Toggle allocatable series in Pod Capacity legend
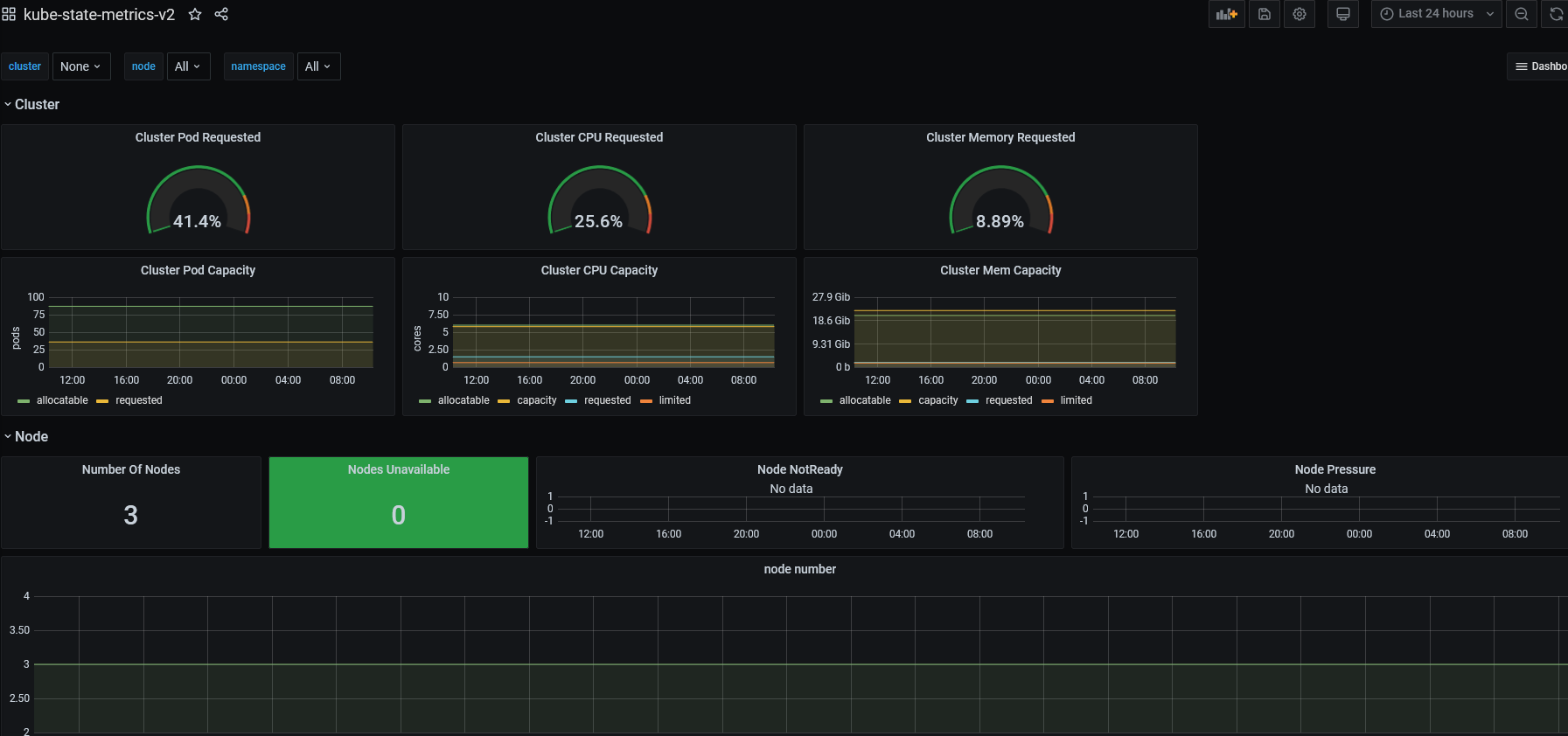Viewport: 1568px width, 736px height. (x=62, y=400)
